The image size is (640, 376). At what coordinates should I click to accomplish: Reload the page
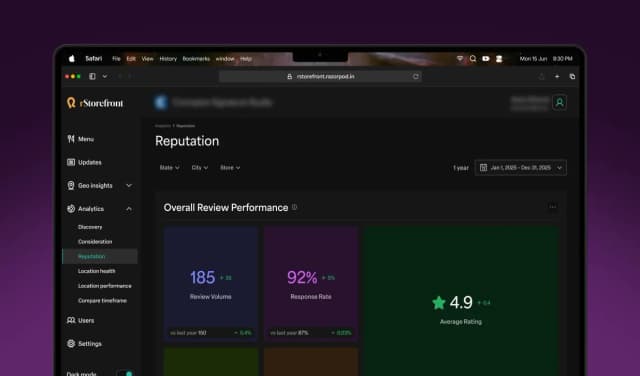point(416,76)
